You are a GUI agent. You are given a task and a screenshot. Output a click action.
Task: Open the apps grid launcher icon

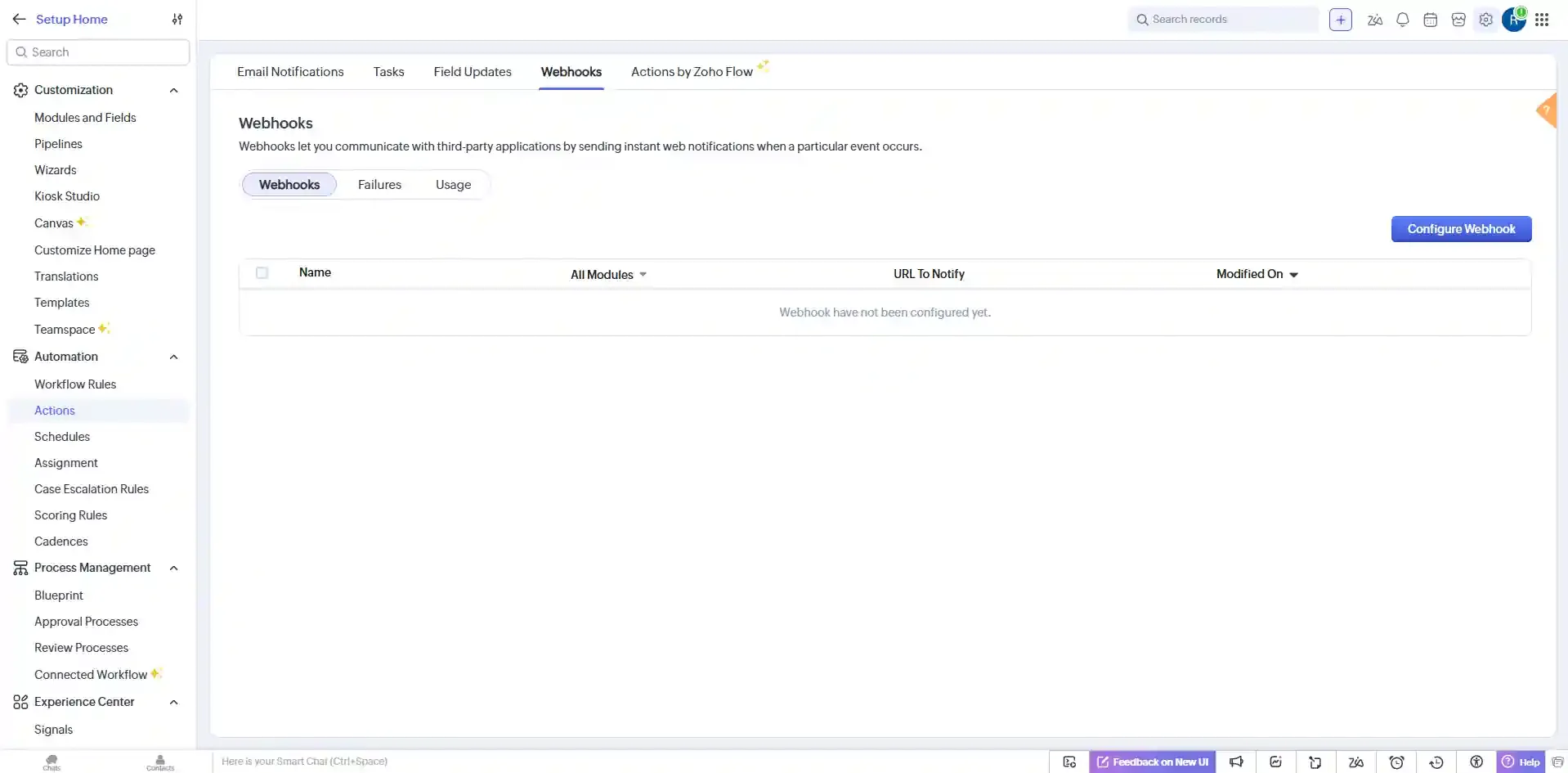pyautogui.click(x=1542, y=20)
